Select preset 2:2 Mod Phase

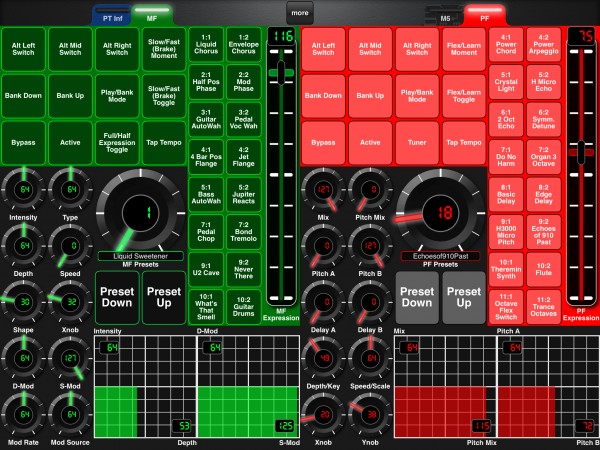coord(243,82)
